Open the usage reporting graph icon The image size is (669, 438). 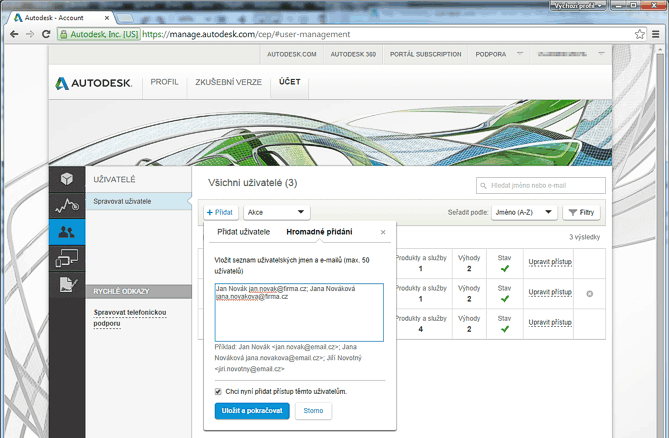coord(67,206)
